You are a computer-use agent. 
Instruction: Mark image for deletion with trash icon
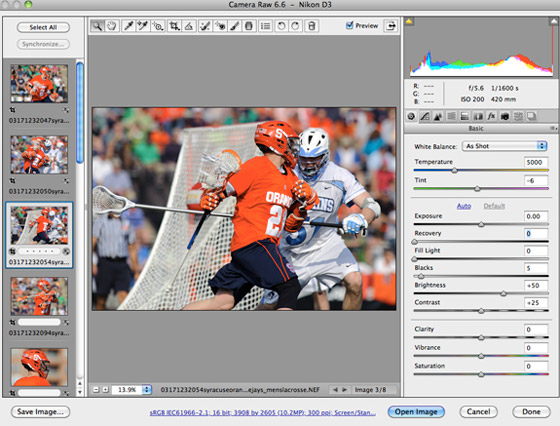point(312,26)
